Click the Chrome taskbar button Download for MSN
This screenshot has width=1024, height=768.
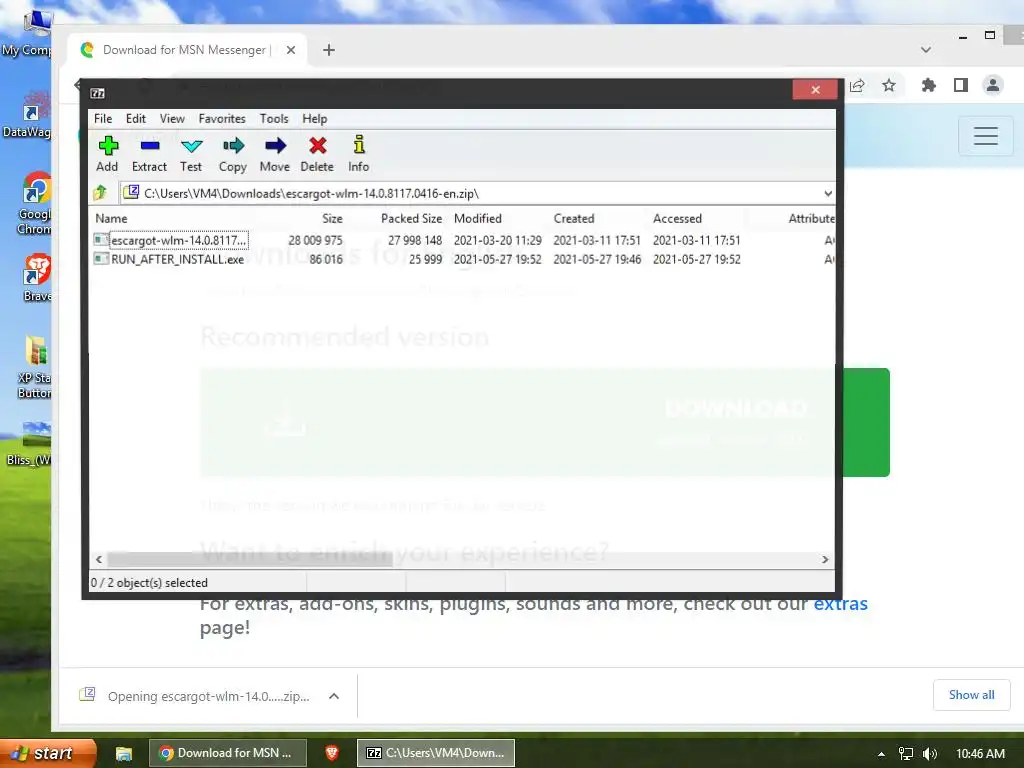point(228,753)
